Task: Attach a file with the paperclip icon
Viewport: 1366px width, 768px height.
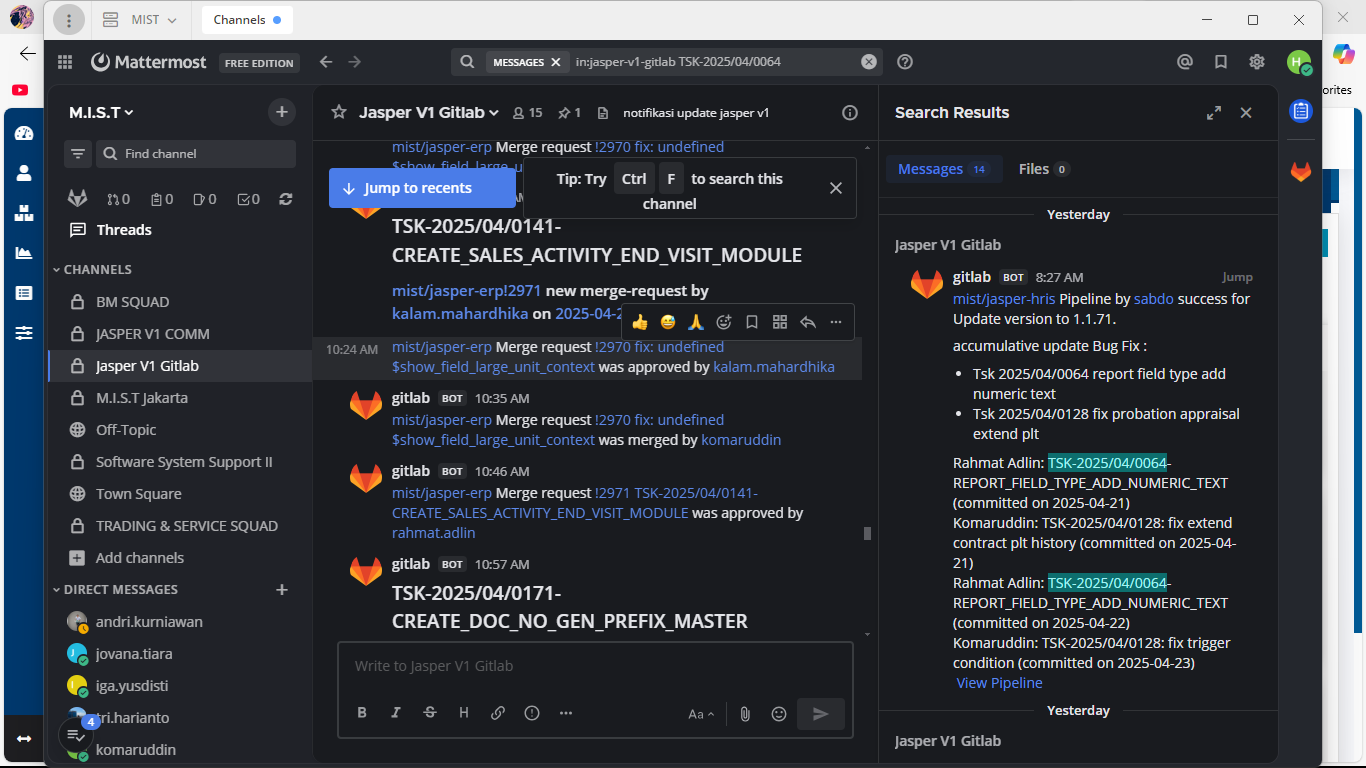Action: tap(745, 714)
